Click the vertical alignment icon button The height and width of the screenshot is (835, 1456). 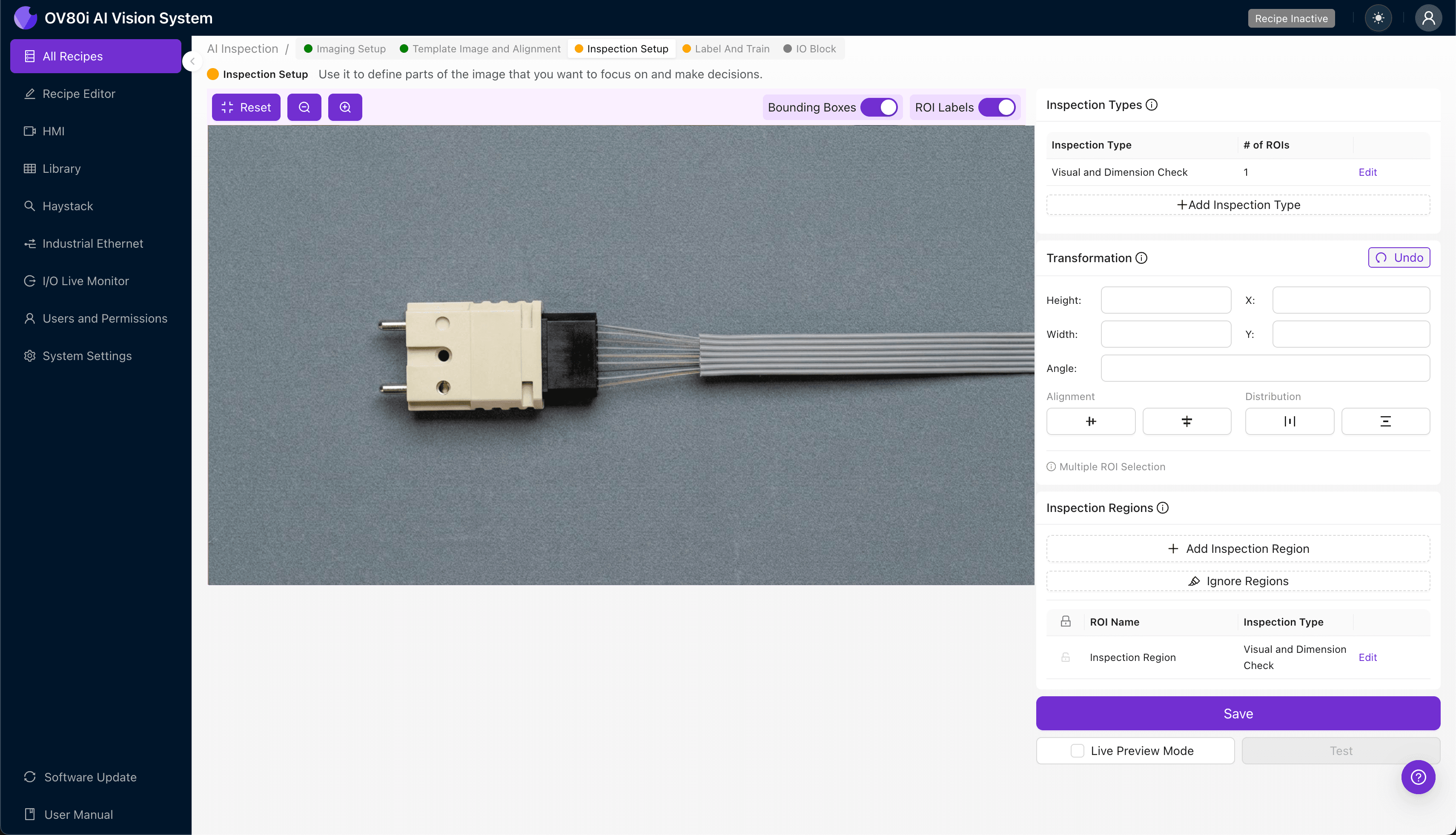pyautogui.click(x=1187, y=421)
